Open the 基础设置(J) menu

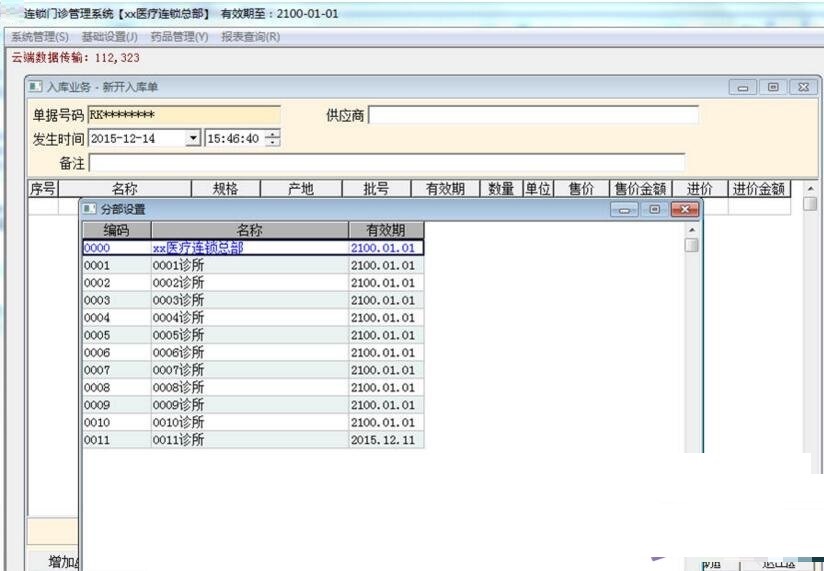pyautogui.click(x=109, y=37)
